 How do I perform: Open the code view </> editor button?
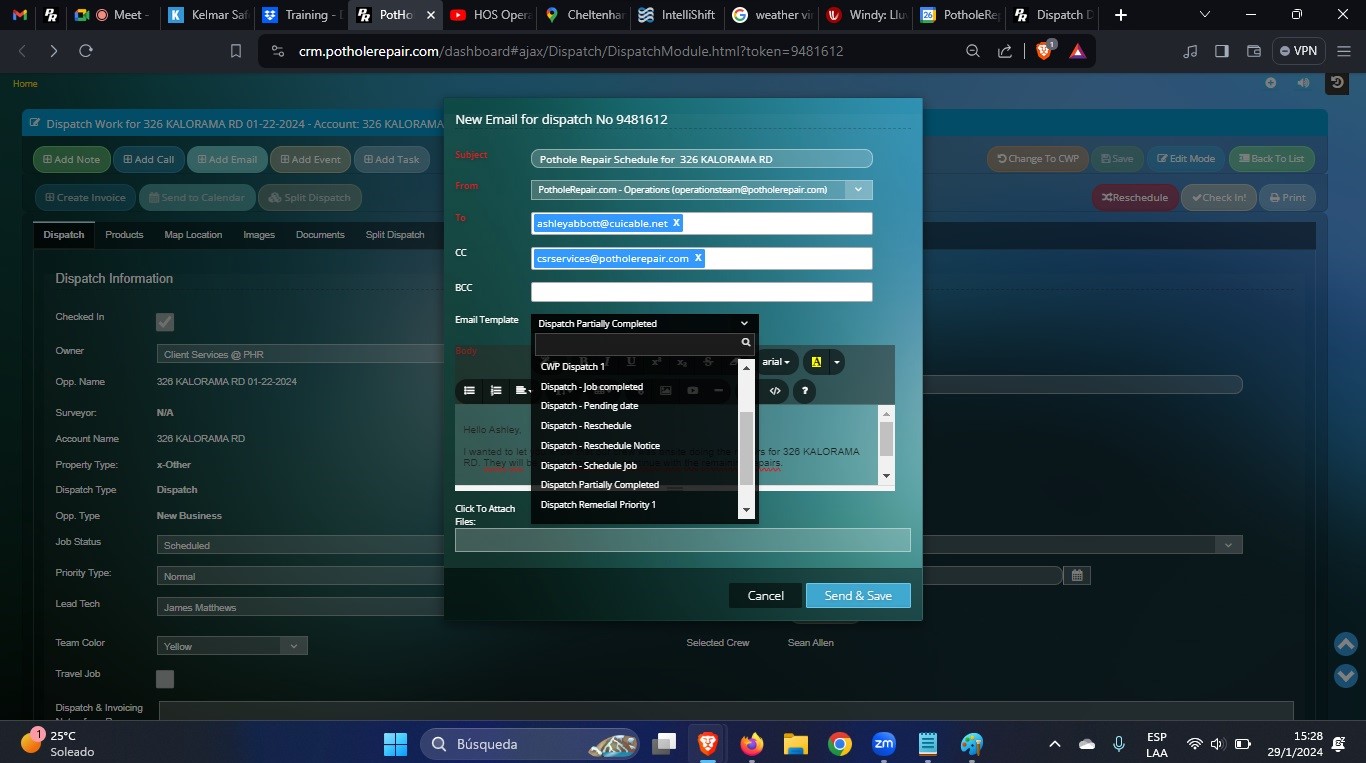click(x=775, y=391)
